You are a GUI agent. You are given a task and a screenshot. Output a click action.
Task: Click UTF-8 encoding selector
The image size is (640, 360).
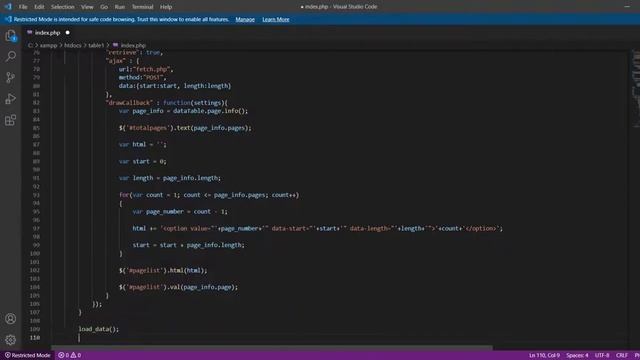coord(602,356)
